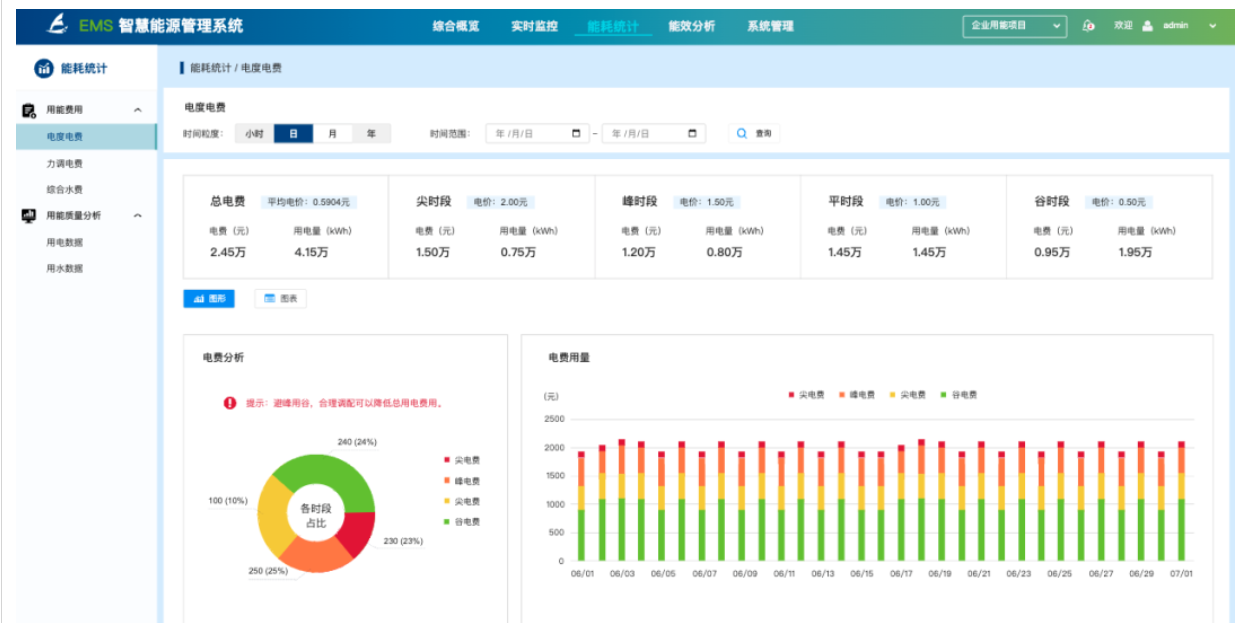Expand the admin account menu arrow
This screenshot has width=1239, height=623.
point(1213,26)
